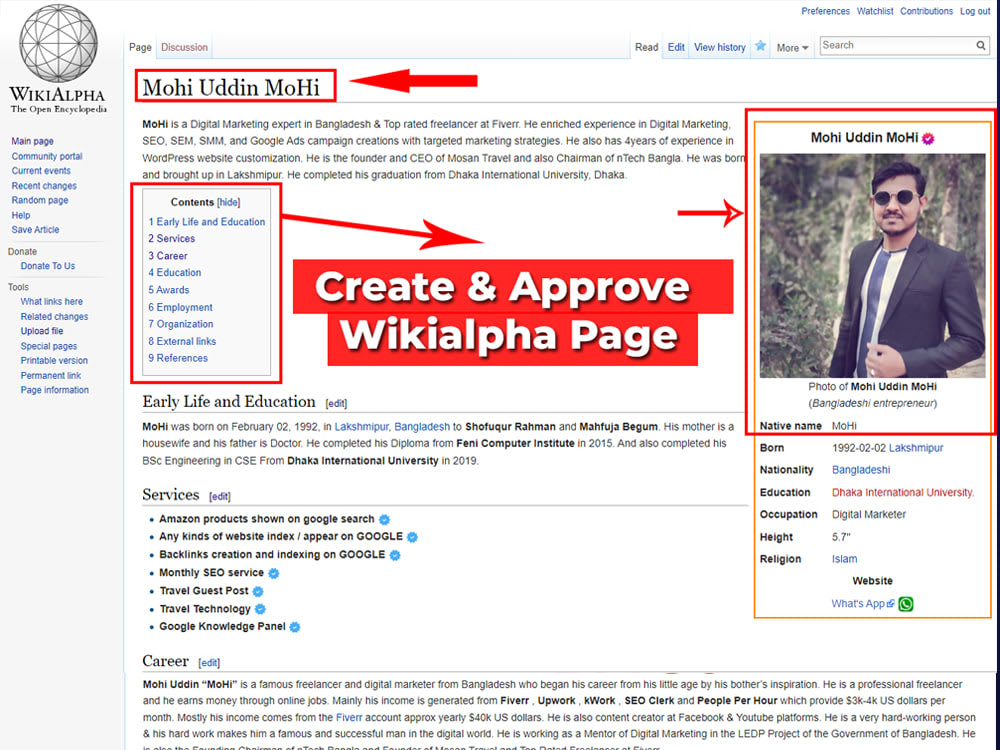Screen dimensions: 1000x750
Task: Open Help link in sidebar
Action: click(x=20, y=215)
